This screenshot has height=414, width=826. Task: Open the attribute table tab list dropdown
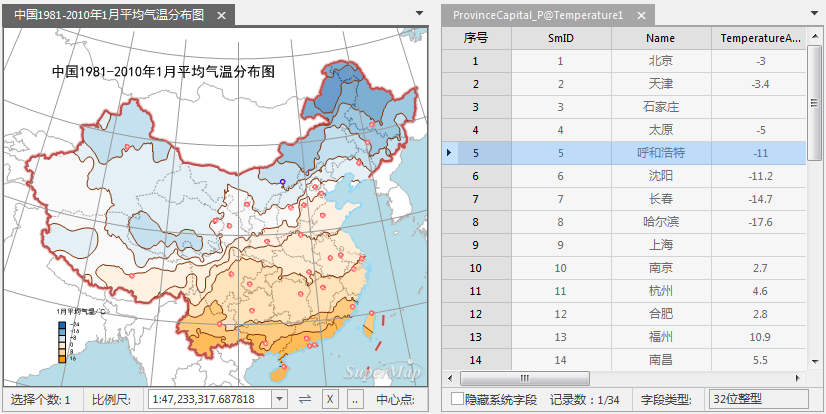[814, 14]
